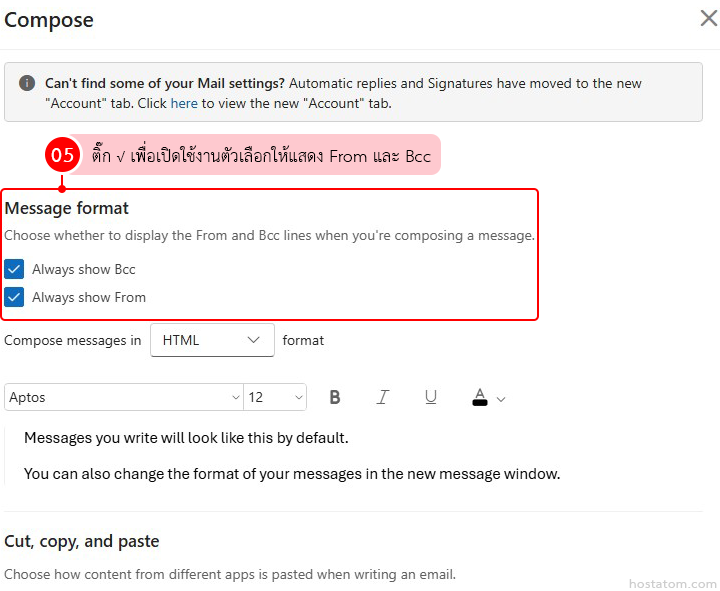Expand the font color picker chevron

501,399
